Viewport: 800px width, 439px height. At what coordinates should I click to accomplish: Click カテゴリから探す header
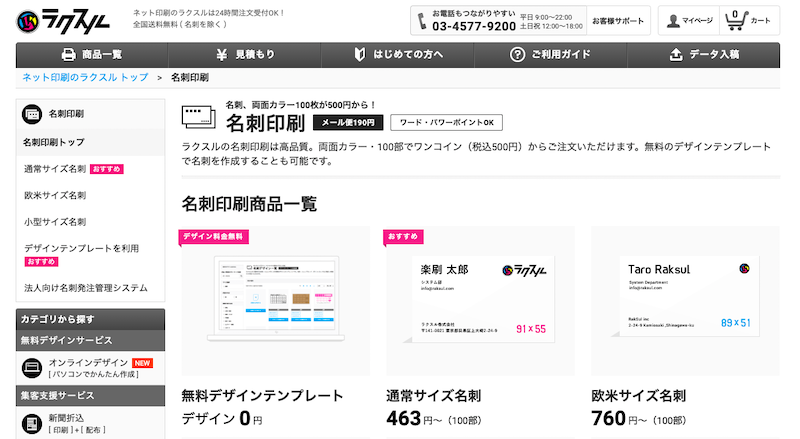click(x=90, y=320)
